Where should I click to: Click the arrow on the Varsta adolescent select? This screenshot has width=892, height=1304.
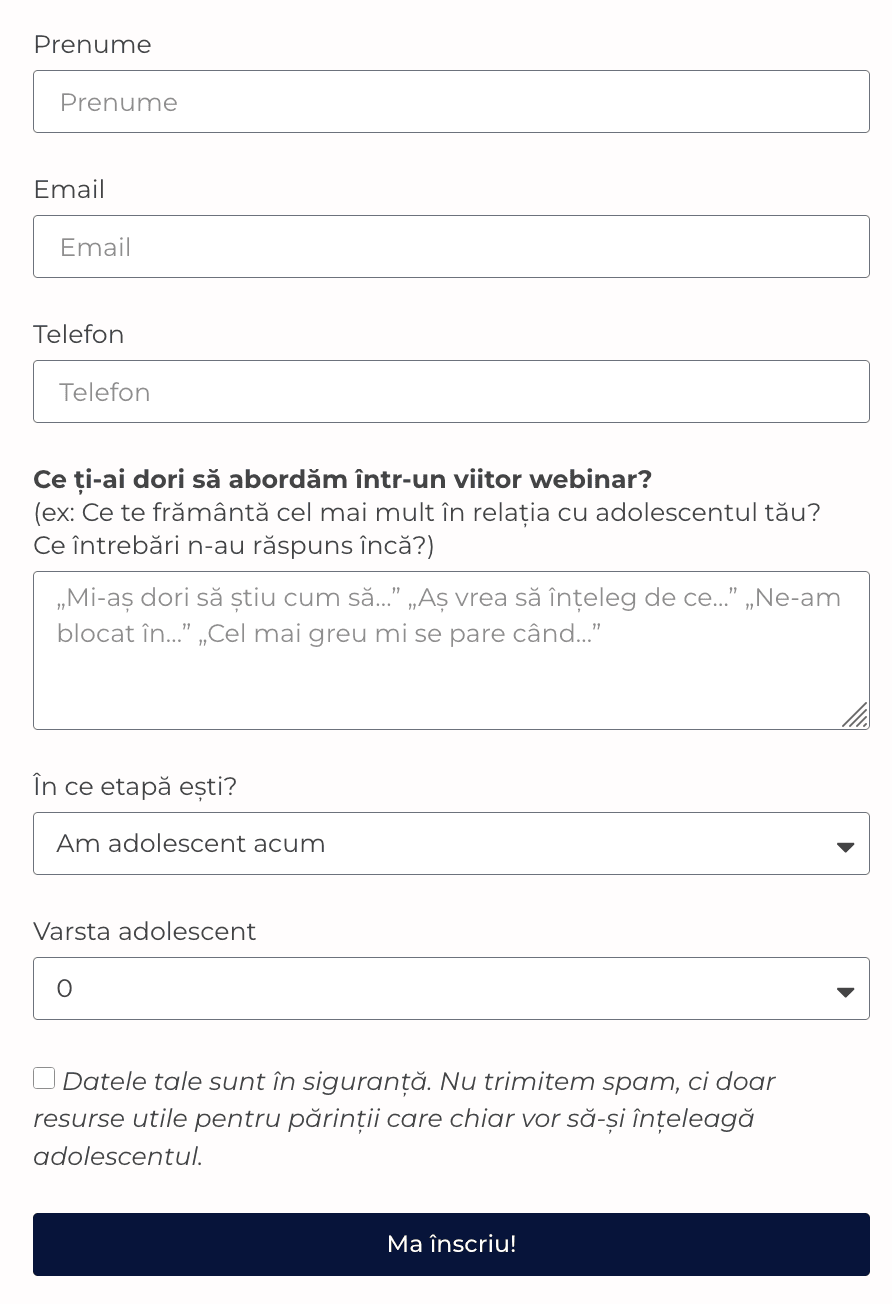(845, 991)
